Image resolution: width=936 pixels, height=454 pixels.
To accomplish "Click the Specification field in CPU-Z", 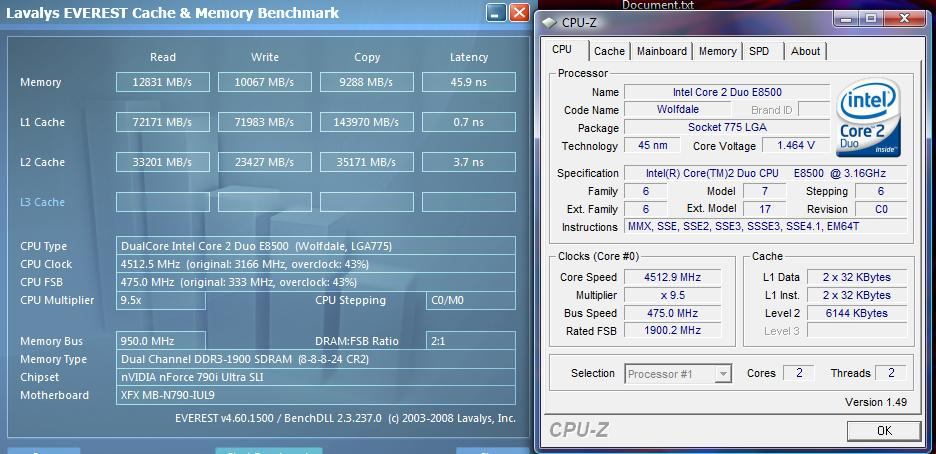I will 766,174.
